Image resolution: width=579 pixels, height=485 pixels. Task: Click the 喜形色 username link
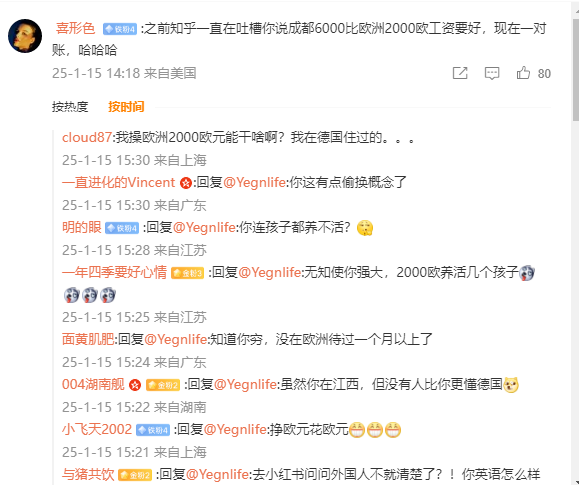tap(75, 28)
